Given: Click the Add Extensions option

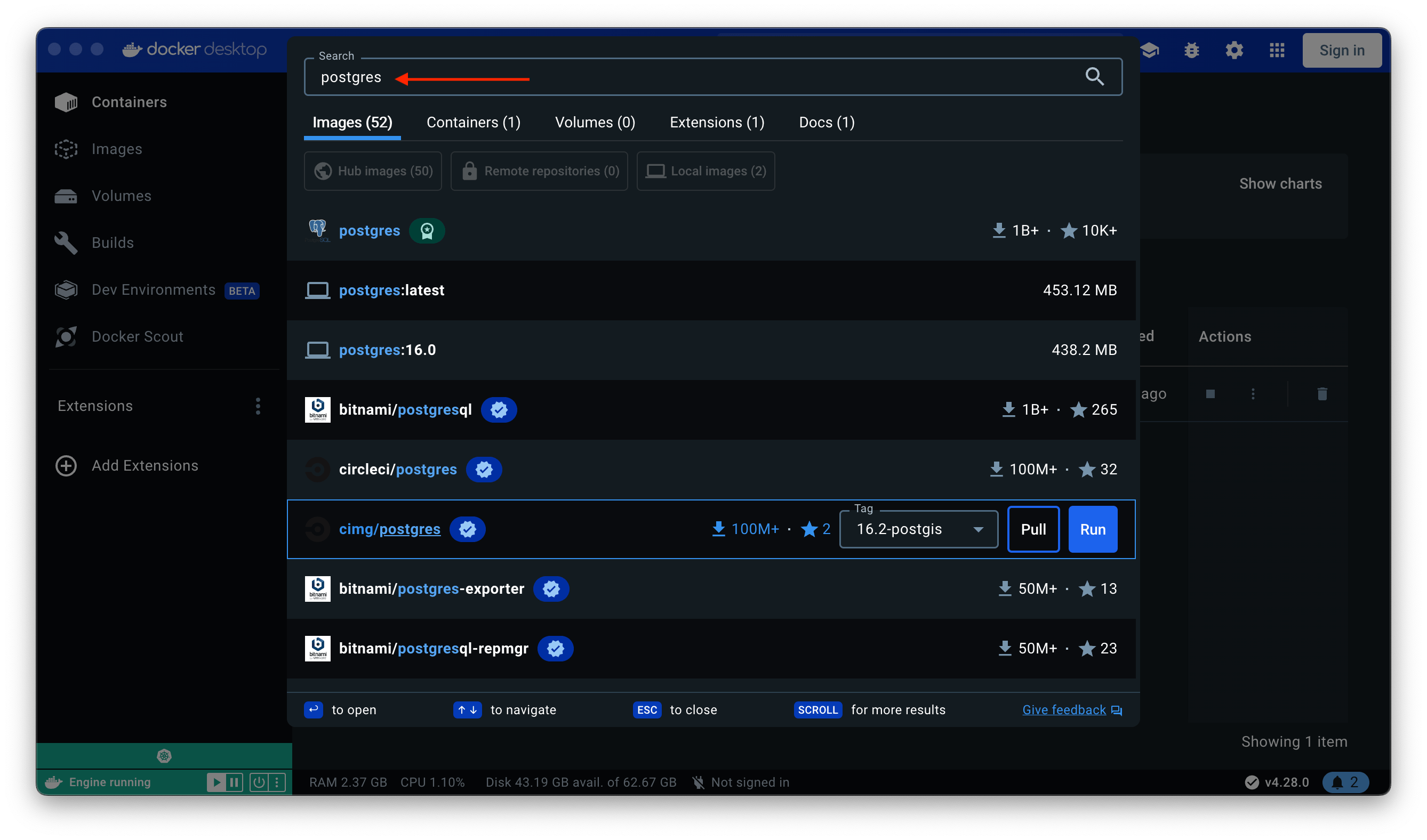Looking at the screenshot, I should pyautogui.click(x=145, y=465).
